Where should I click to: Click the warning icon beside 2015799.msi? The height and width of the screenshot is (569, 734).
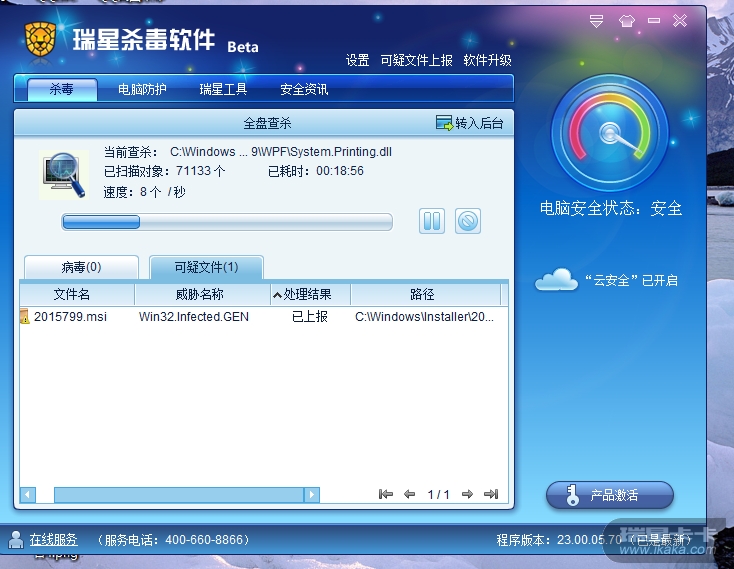coord(25,317)
